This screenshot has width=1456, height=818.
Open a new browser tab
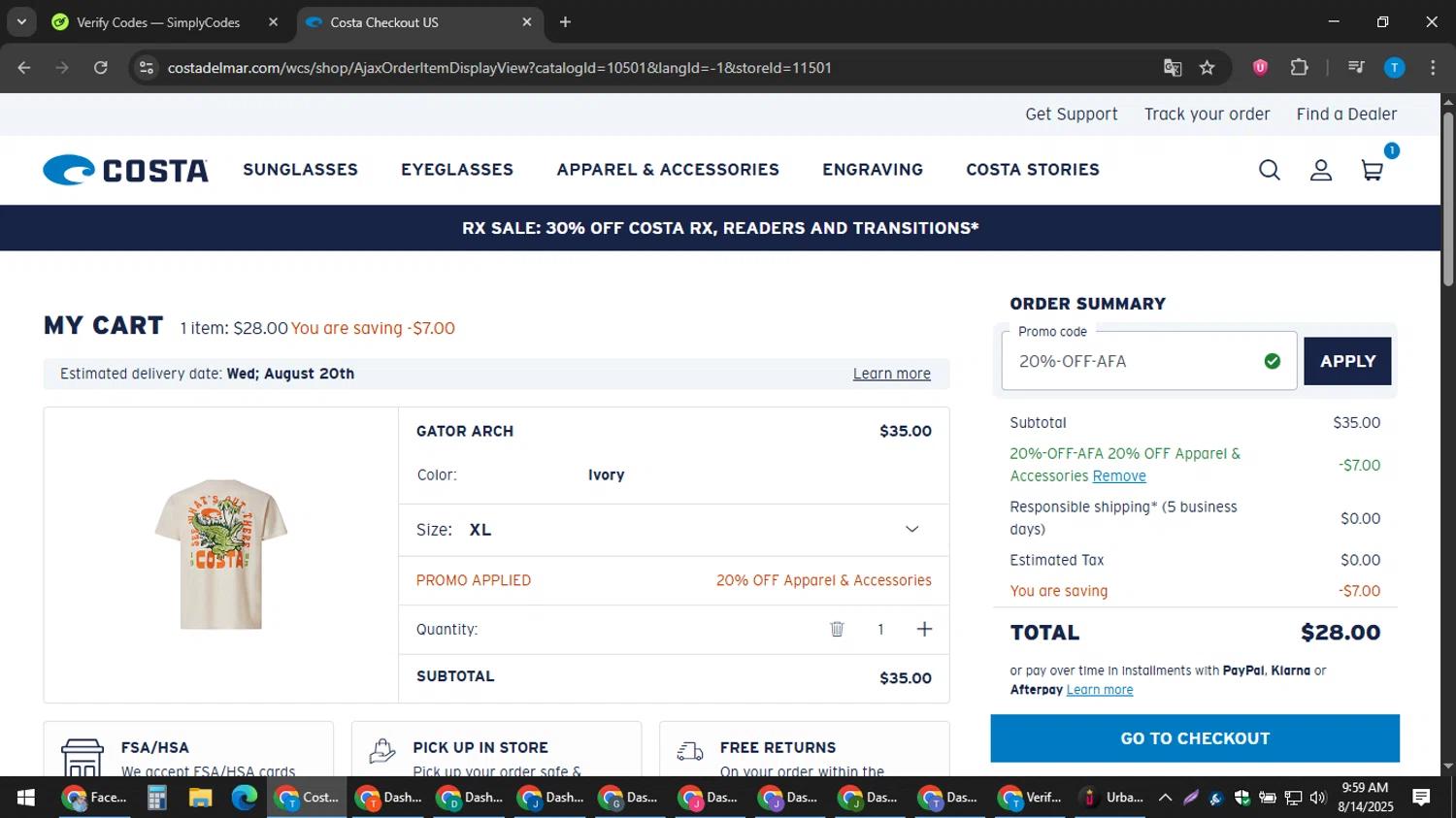565,22
